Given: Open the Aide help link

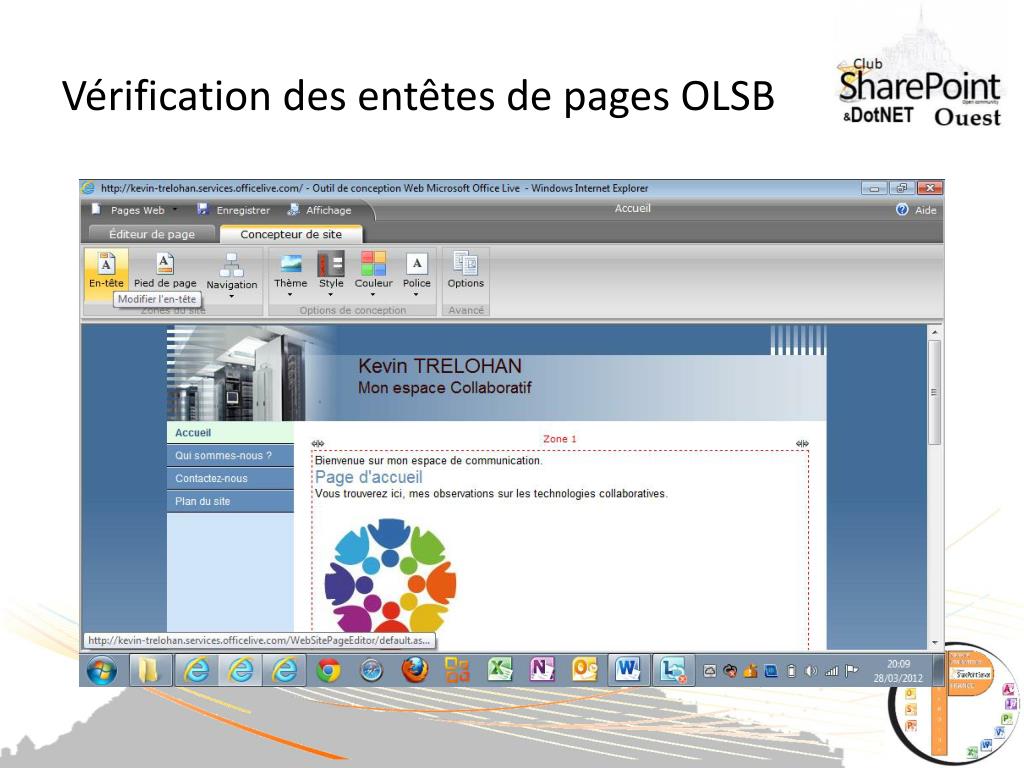Looking at the screenshot, I should pos(917,210).
